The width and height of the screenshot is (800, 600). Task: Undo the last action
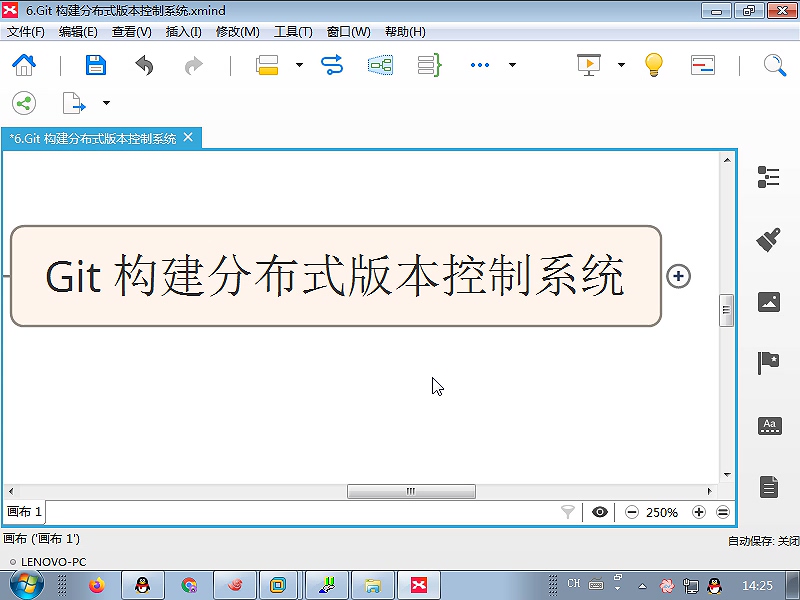[144, 65]
